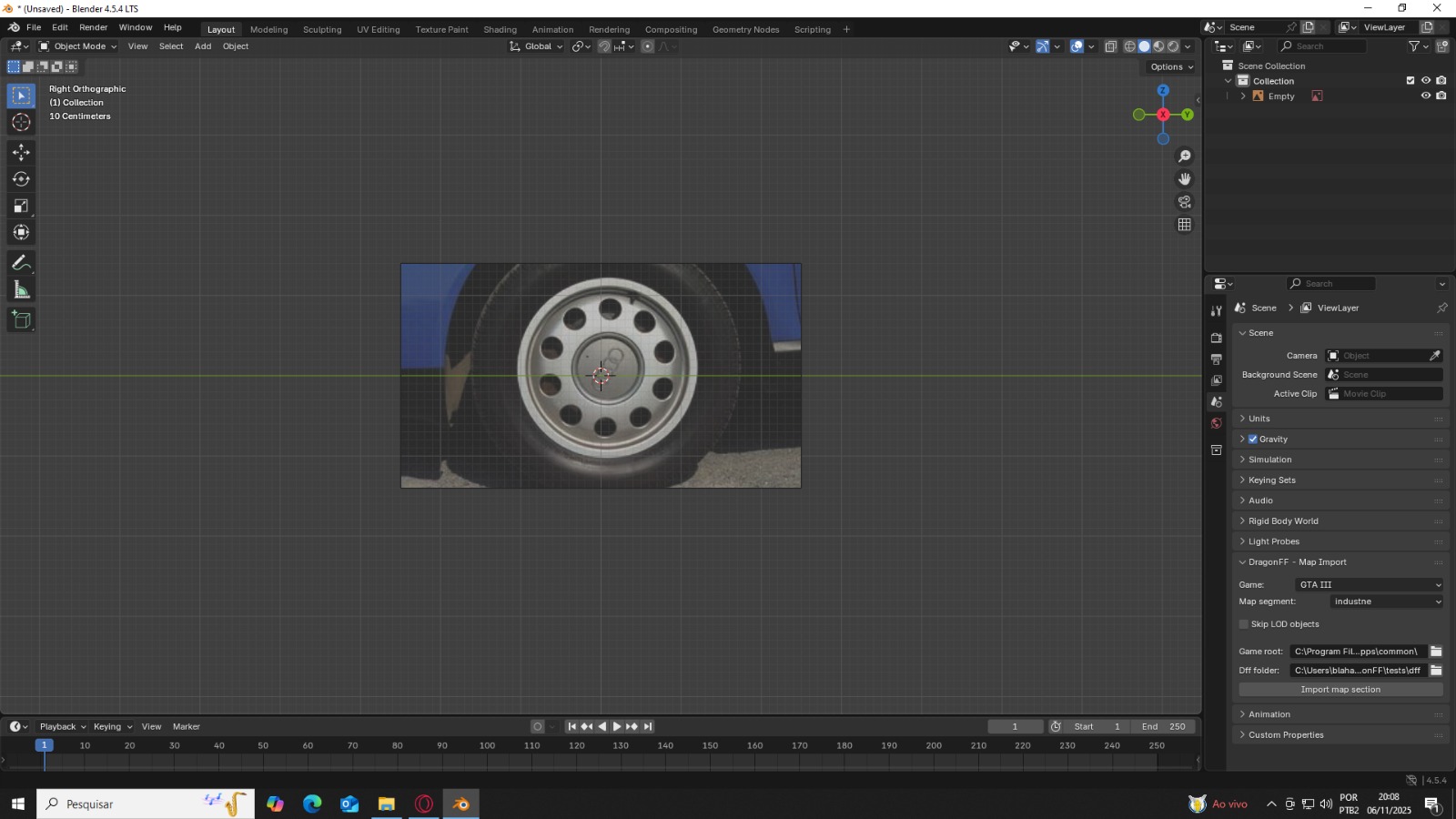Click the Import map section button
Screen dimensions: 1456x819
pos(1340,690)
